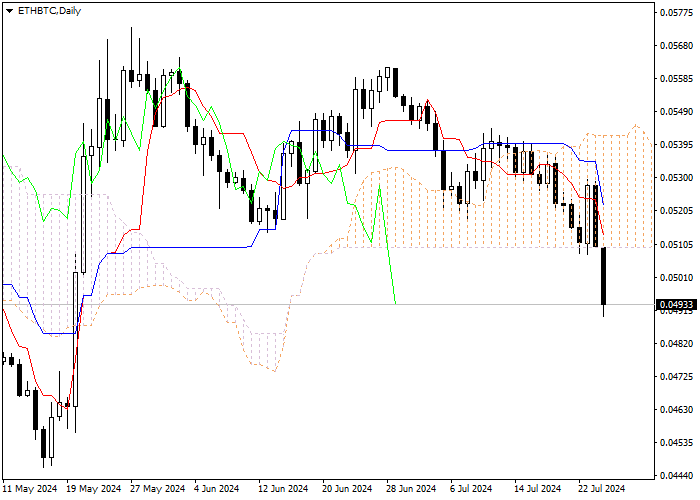Click the 20 Jun 2024 date label
The height and width of the screenshot is (500, 700).
[x=347, y=489]
